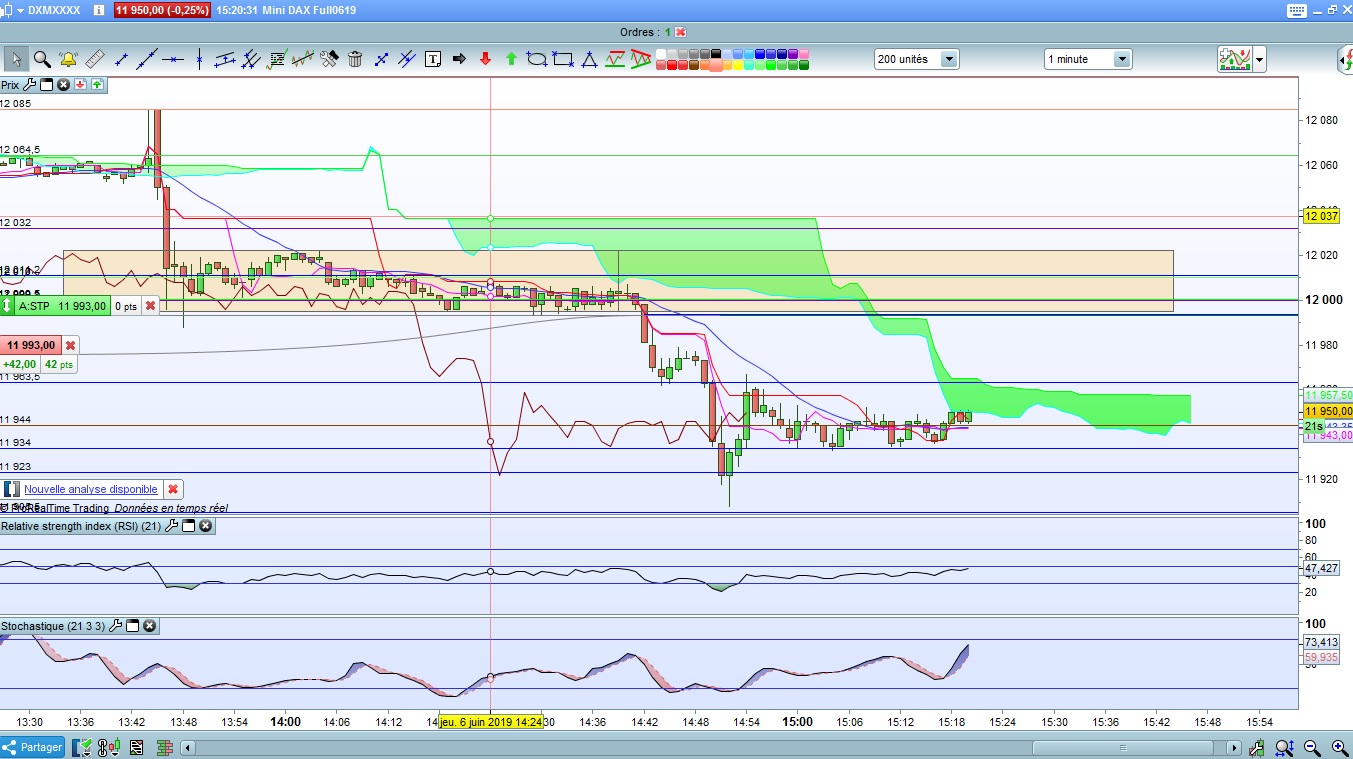The image size is (1353, 759).
Task: Toggle Prix panel window mode square icon
Action: (x=46, y=85)
